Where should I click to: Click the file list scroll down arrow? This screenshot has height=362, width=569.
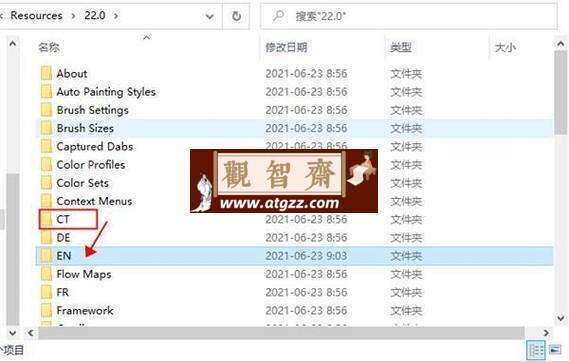[x=561, y=318]
